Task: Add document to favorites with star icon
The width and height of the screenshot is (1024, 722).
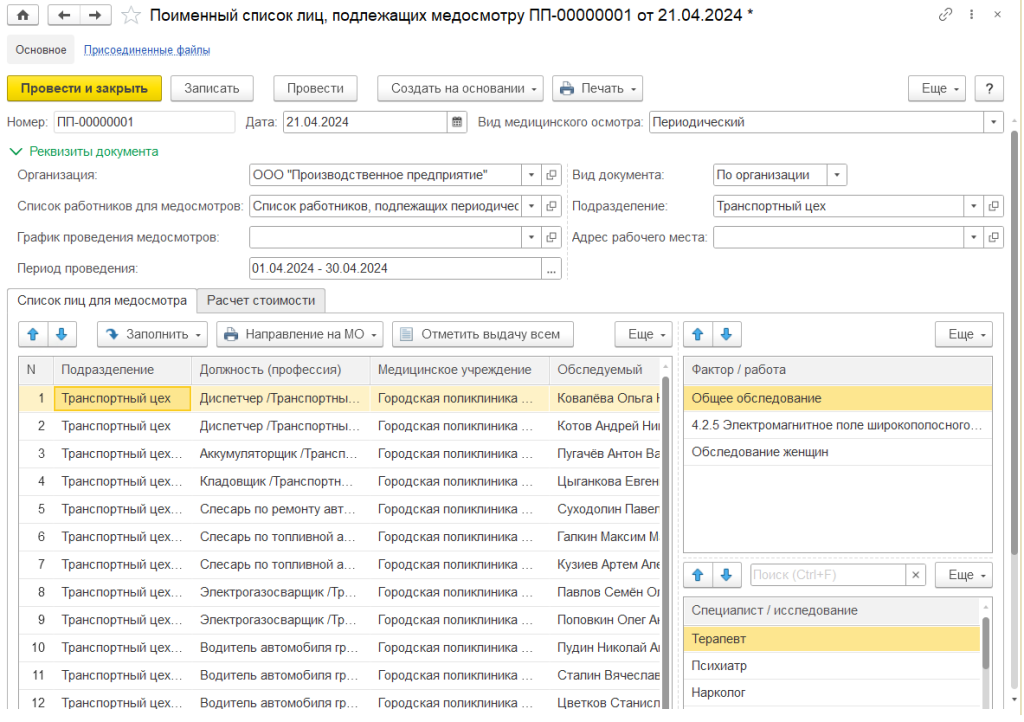Action: coord(131,15)
